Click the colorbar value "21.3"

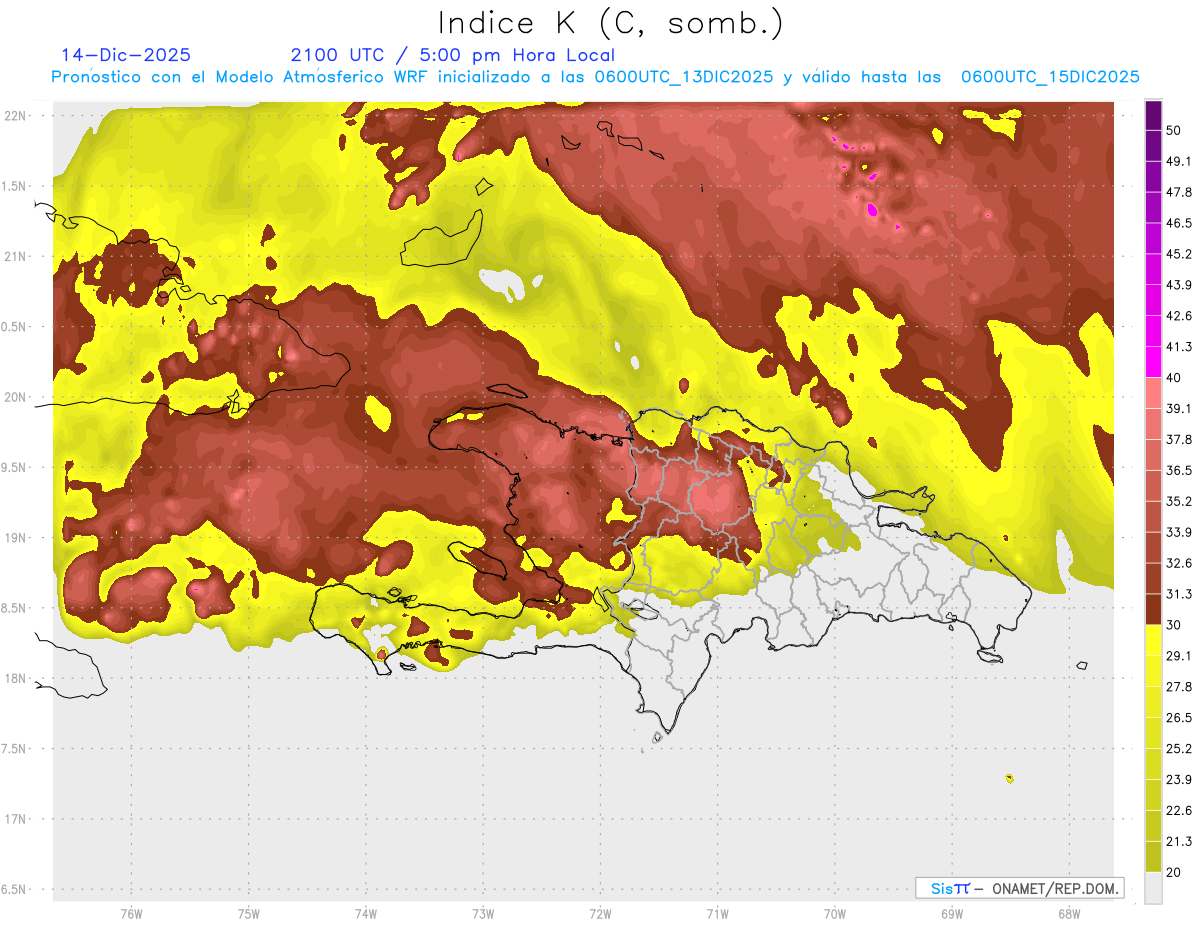coord(1178,842)
